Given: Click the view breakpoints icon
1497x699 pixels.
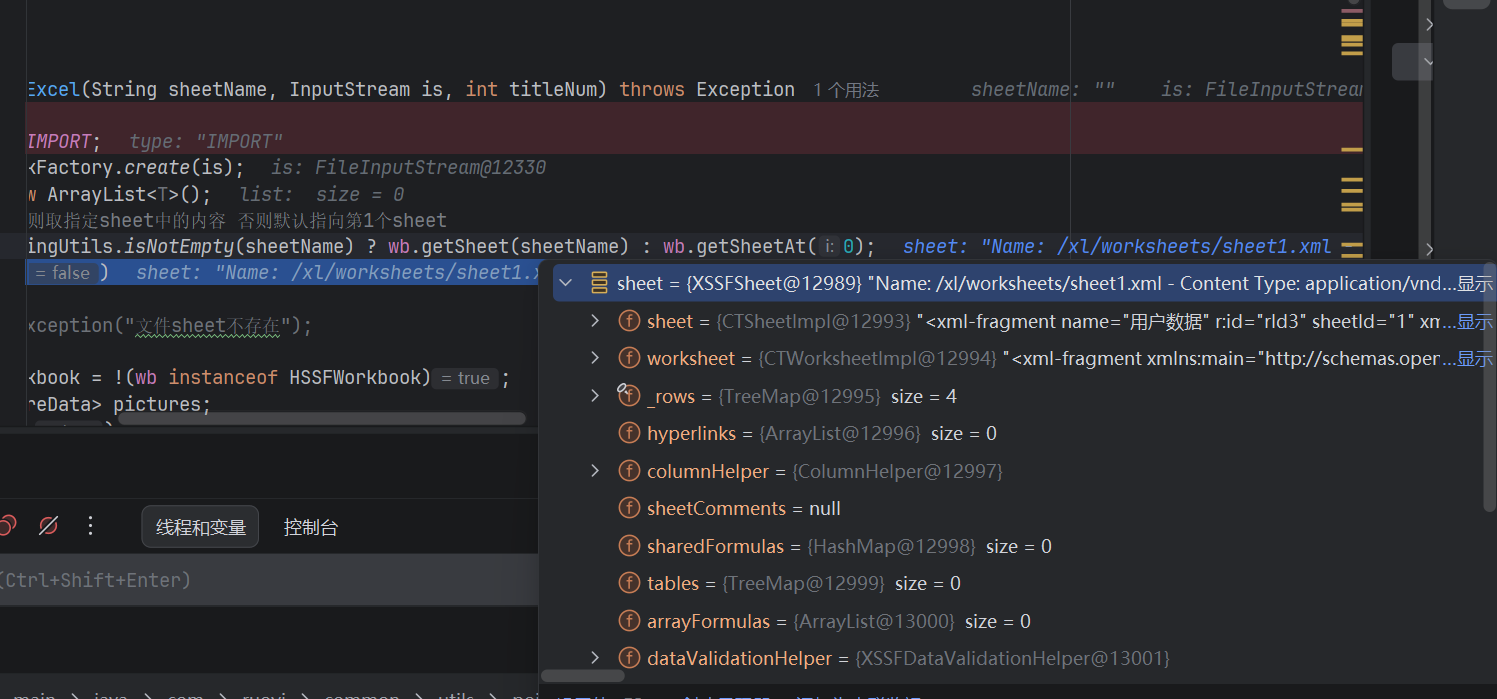Looking at the screenshot, I should [6, 526].
